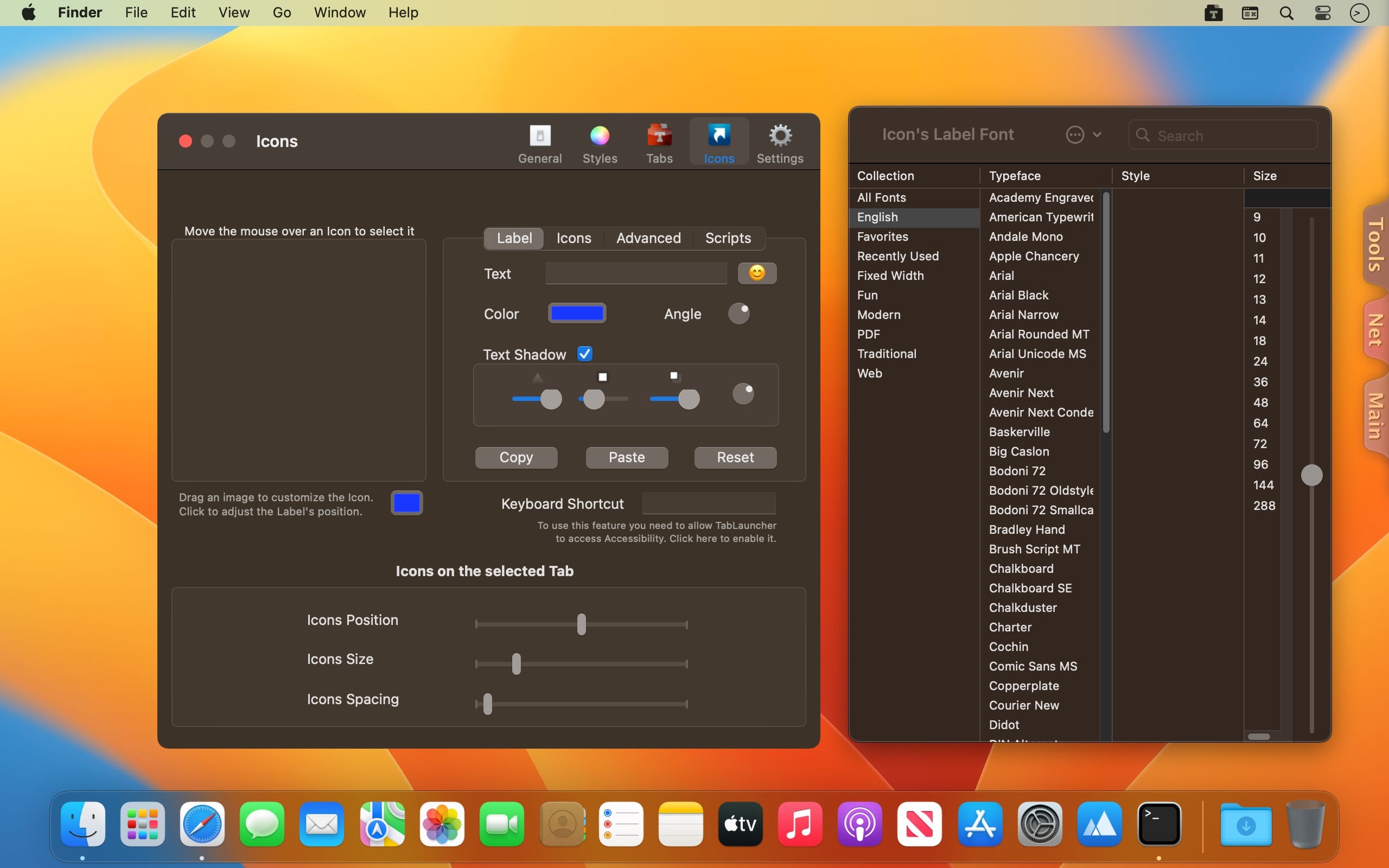
Task: Click the Net side tab
Action: point(1375,330)
